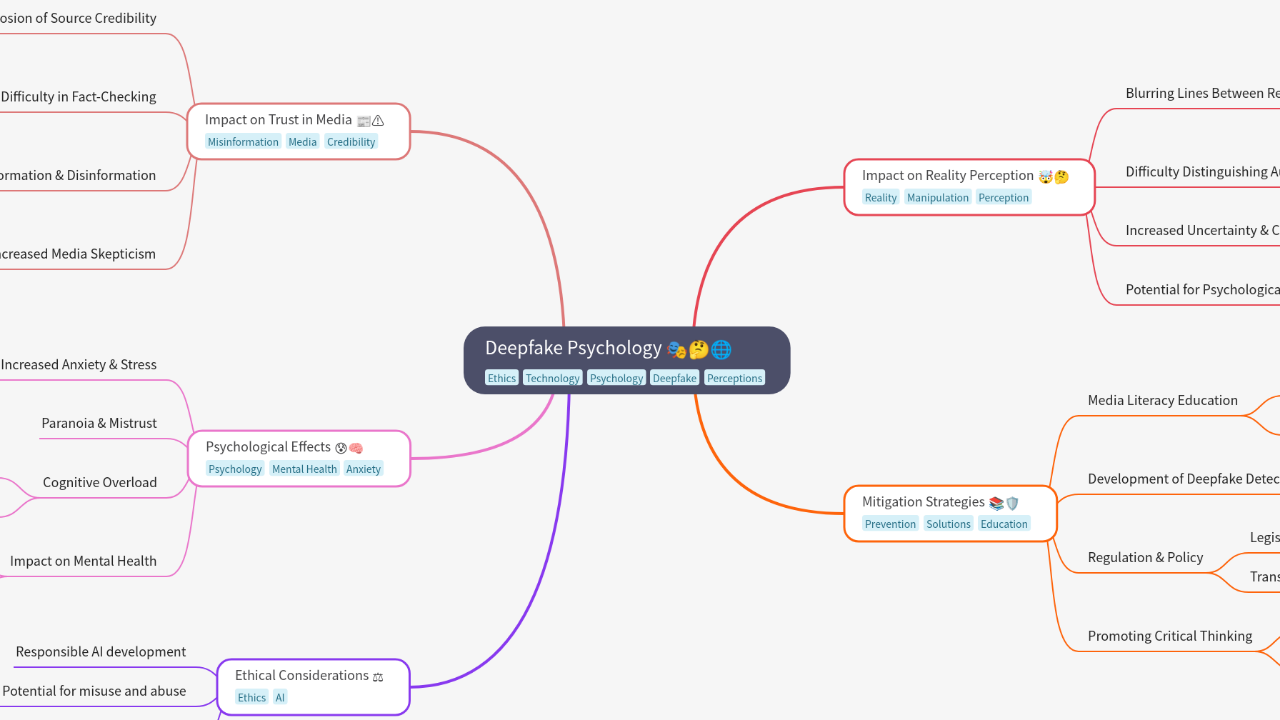Image resolution: width=1280 pixels, height=720 pixels.
Task: Click the Perceptions tag on central node
Action: [x=735, y=378]
